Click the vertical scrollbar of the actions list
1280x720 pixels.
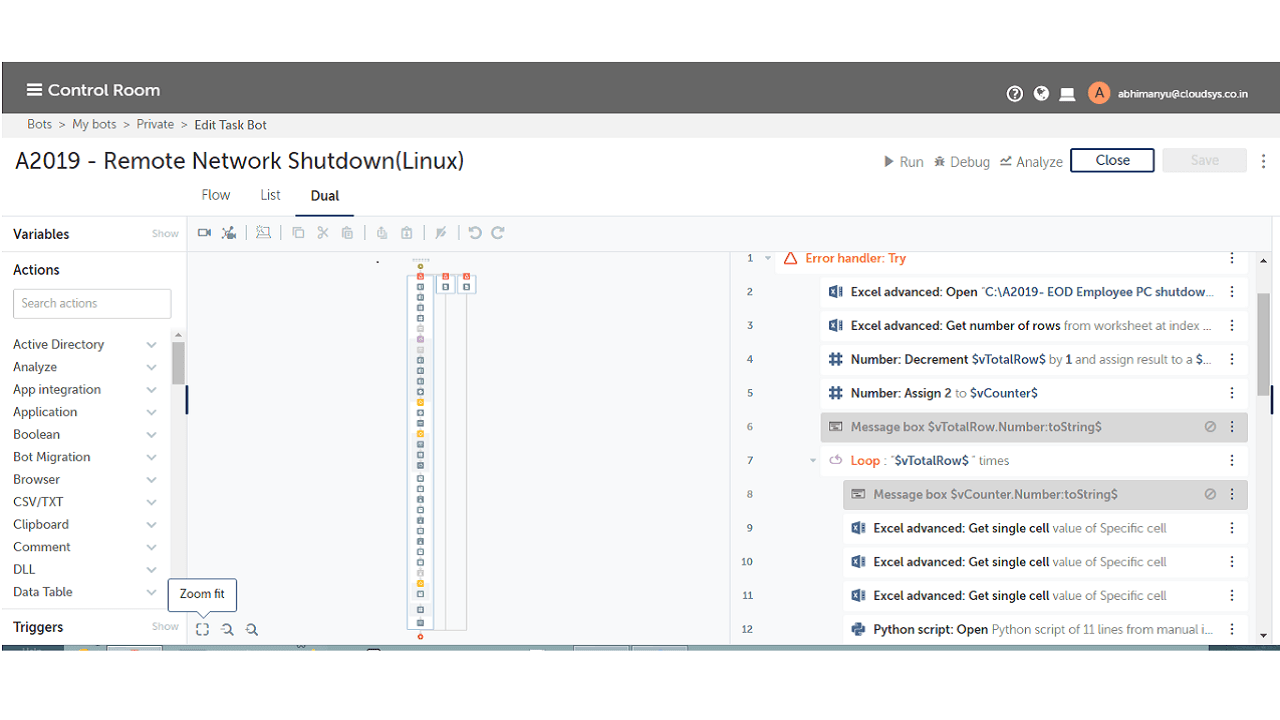point(178,363)
